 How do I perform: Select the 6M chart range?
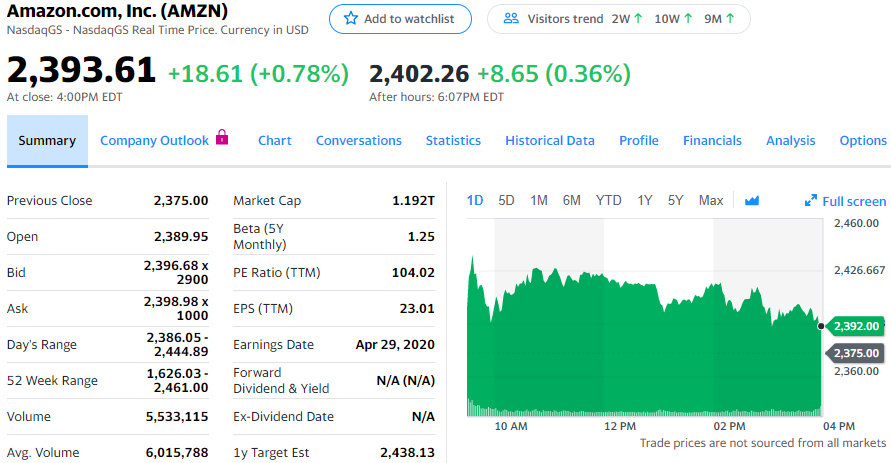tap(571, 200)
